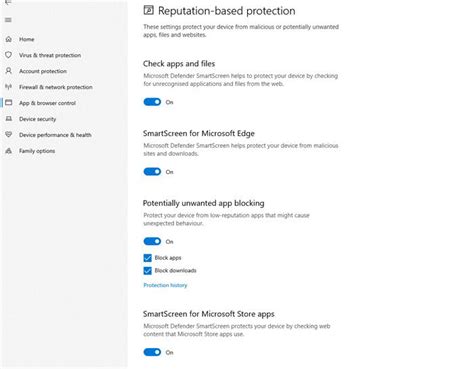Switch off Potentially unwanted app blocking
The height and width of the screenshot is (369, 474).
pyautogui.click(x=152, y=241)
